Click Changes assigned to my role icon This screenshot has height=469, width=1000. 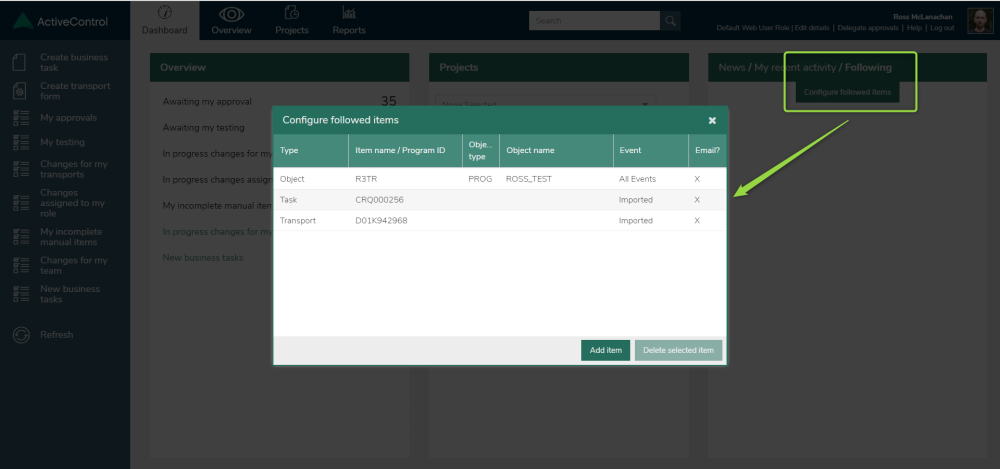[x=21, y=203]
